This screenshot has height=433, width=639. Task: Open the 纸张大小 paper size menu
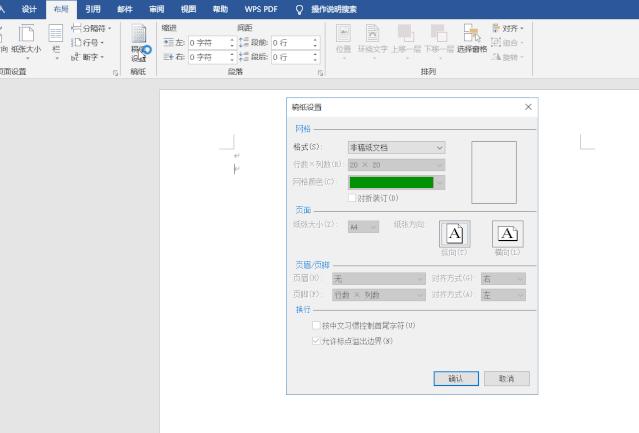point(26,40)
